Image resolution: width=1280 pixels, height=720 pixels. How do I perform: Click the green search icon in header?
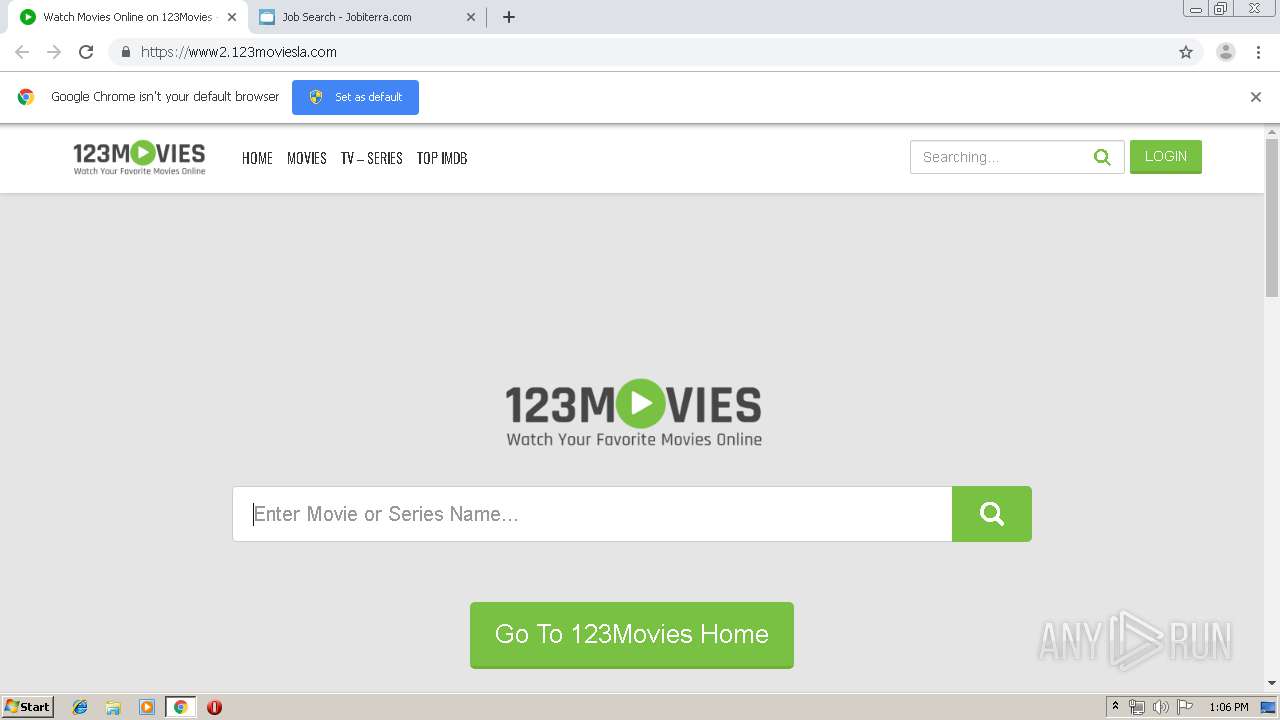(x=1102, y=157)
